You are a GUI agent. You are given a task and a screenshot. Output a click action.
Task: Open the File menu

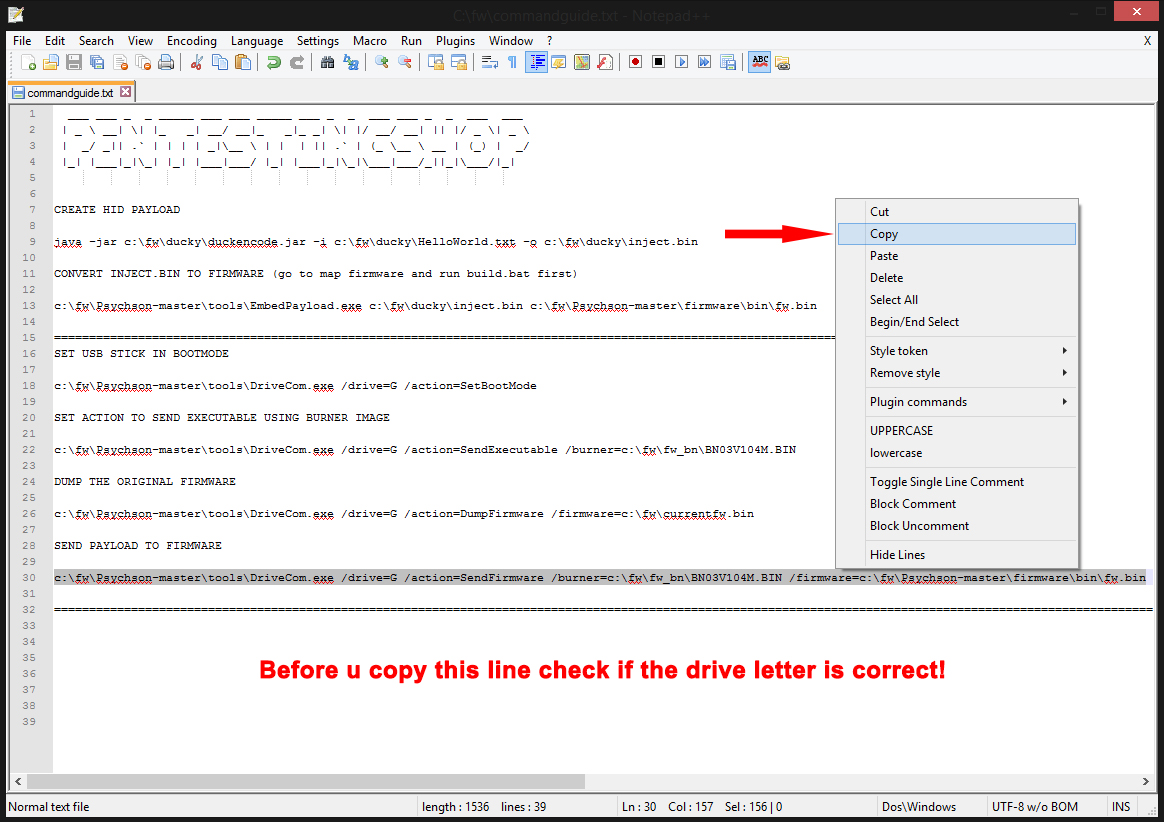pyautogui.click(x=22, y=41)
